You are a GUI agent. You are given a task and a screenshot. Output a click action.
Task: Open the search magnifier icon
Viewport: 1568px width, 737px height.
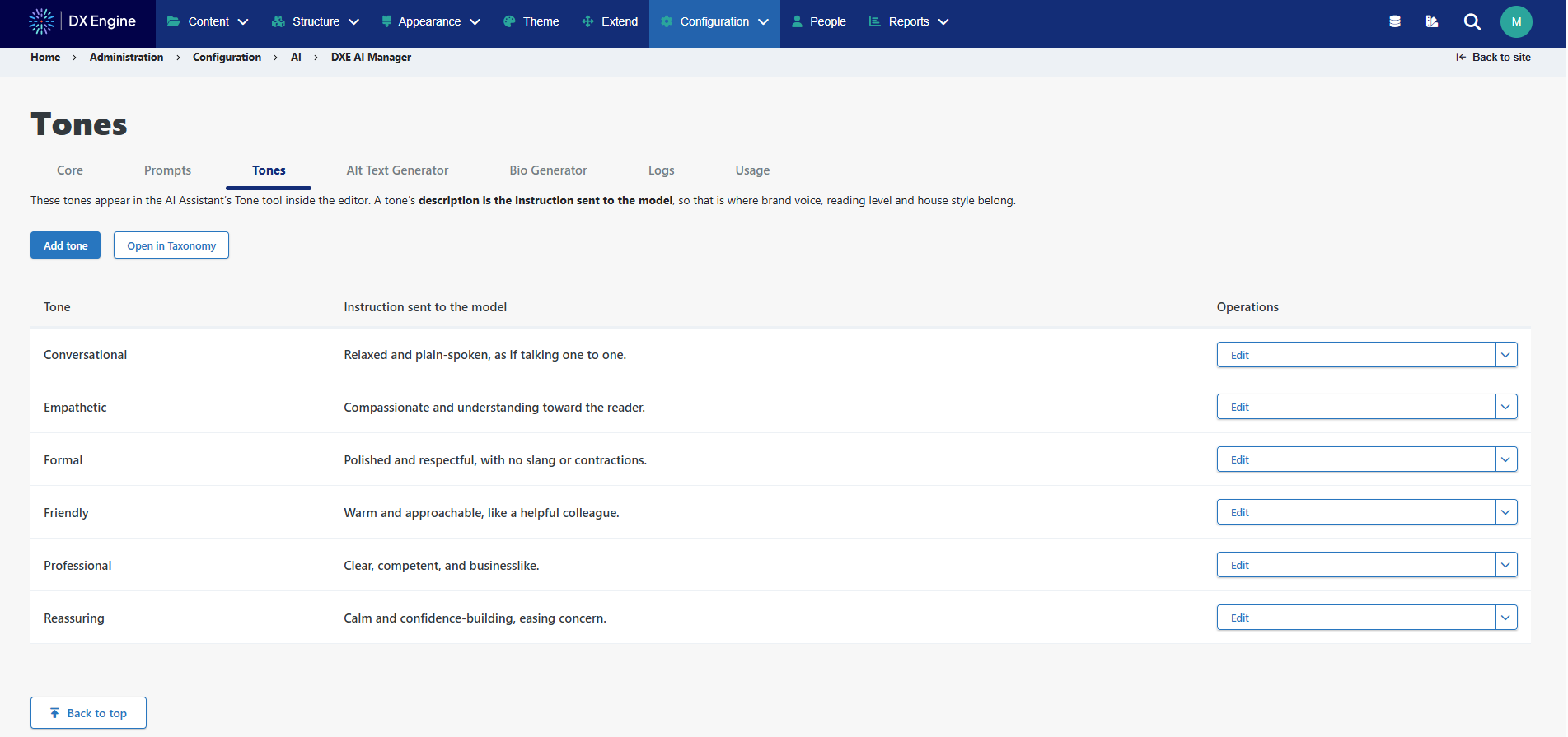click(x=1472, y=21)
